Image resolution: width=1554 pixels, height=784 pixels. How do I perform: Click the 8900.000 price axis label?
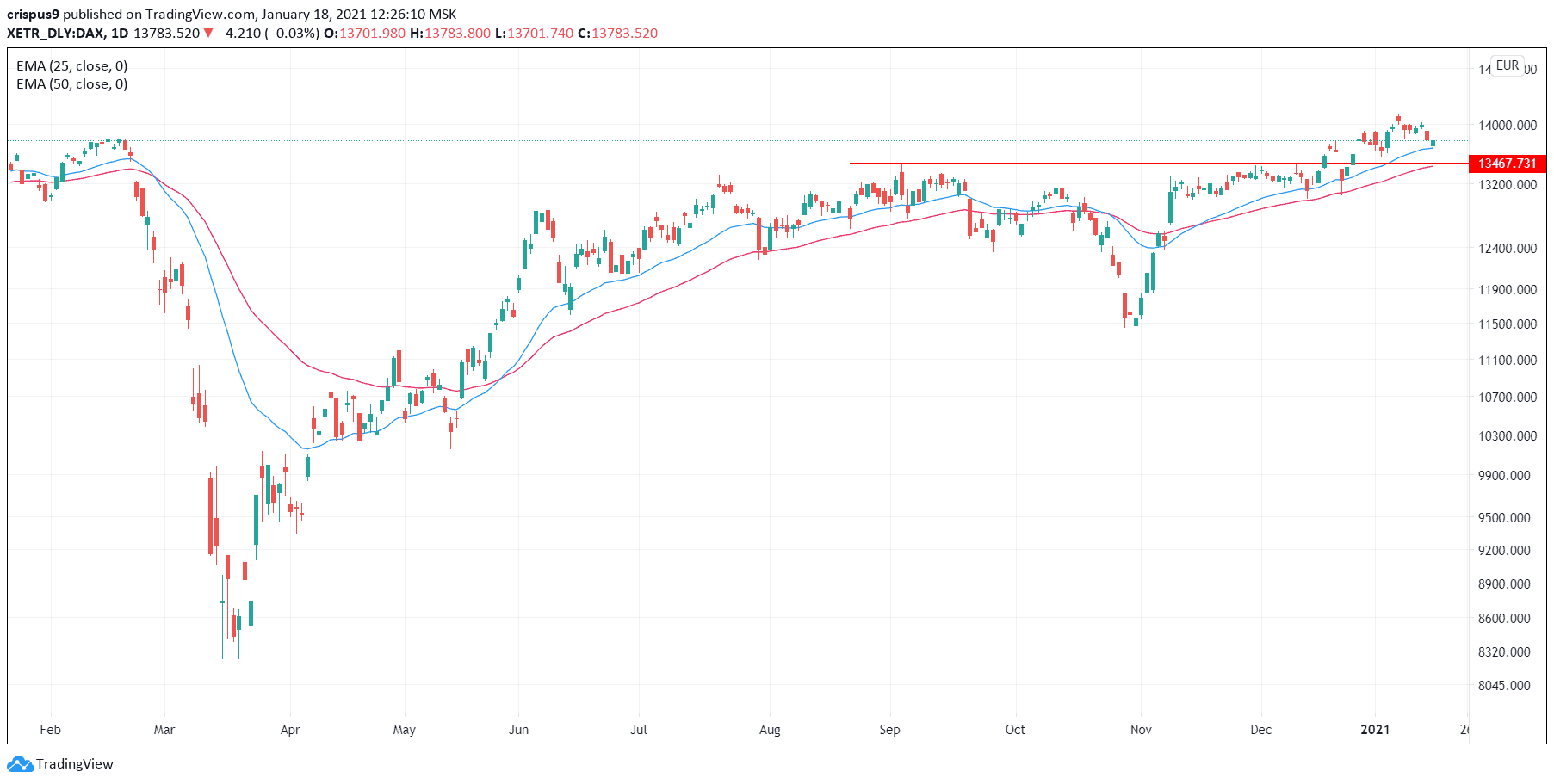click(x=1504, y=583)
